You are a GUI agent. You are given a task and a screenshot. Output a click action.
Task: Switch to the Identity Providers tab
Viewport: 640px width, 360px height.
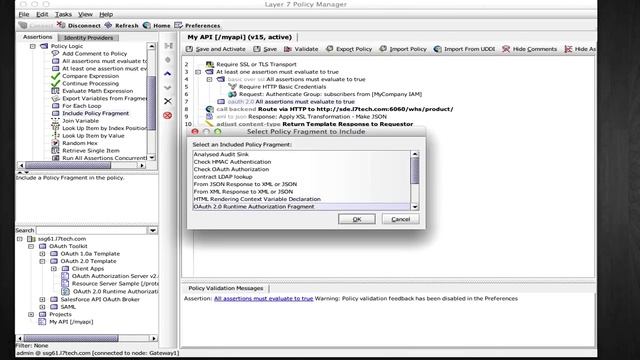point(88,38)
